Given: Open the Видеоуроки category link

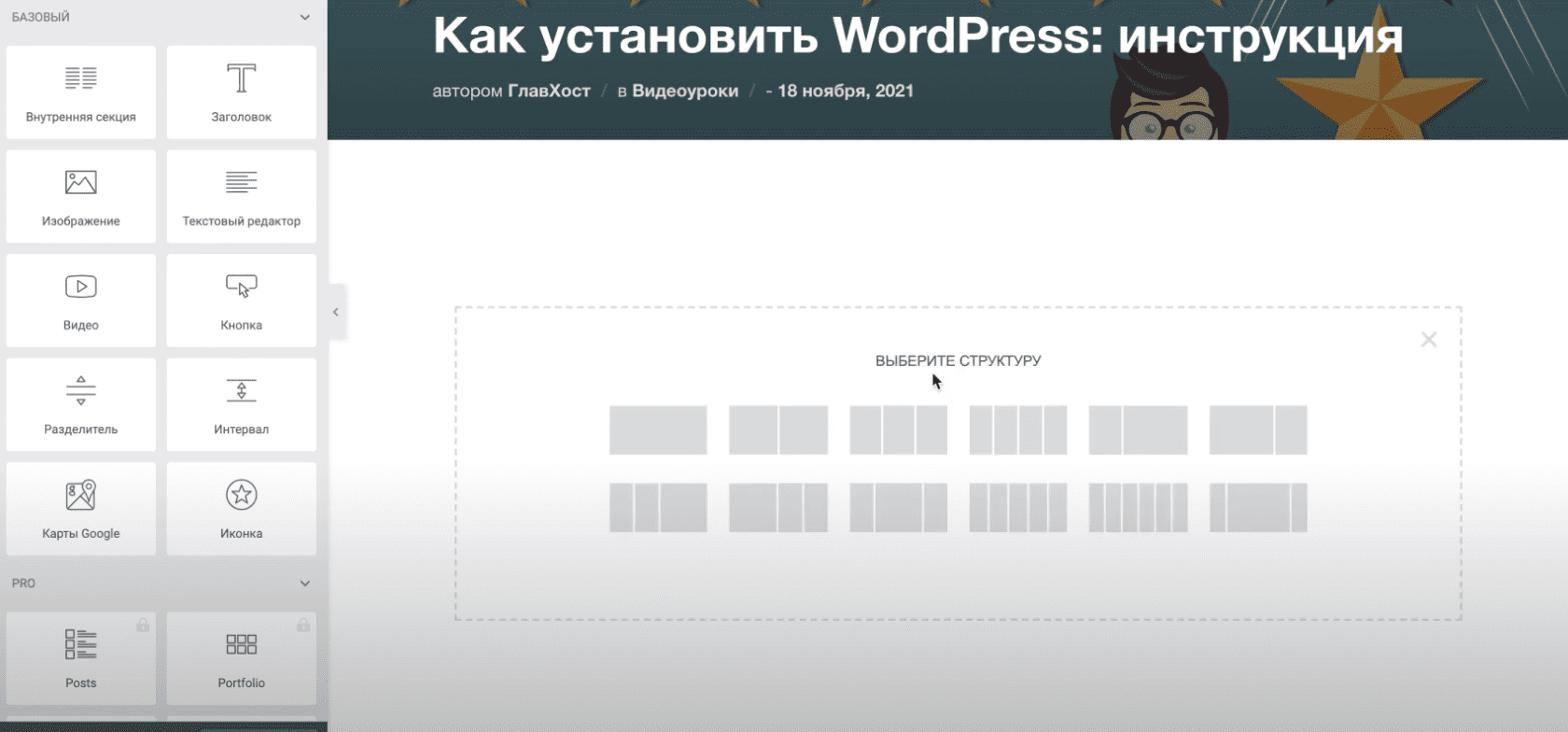Looking at the screenshot, I should 685,91.
